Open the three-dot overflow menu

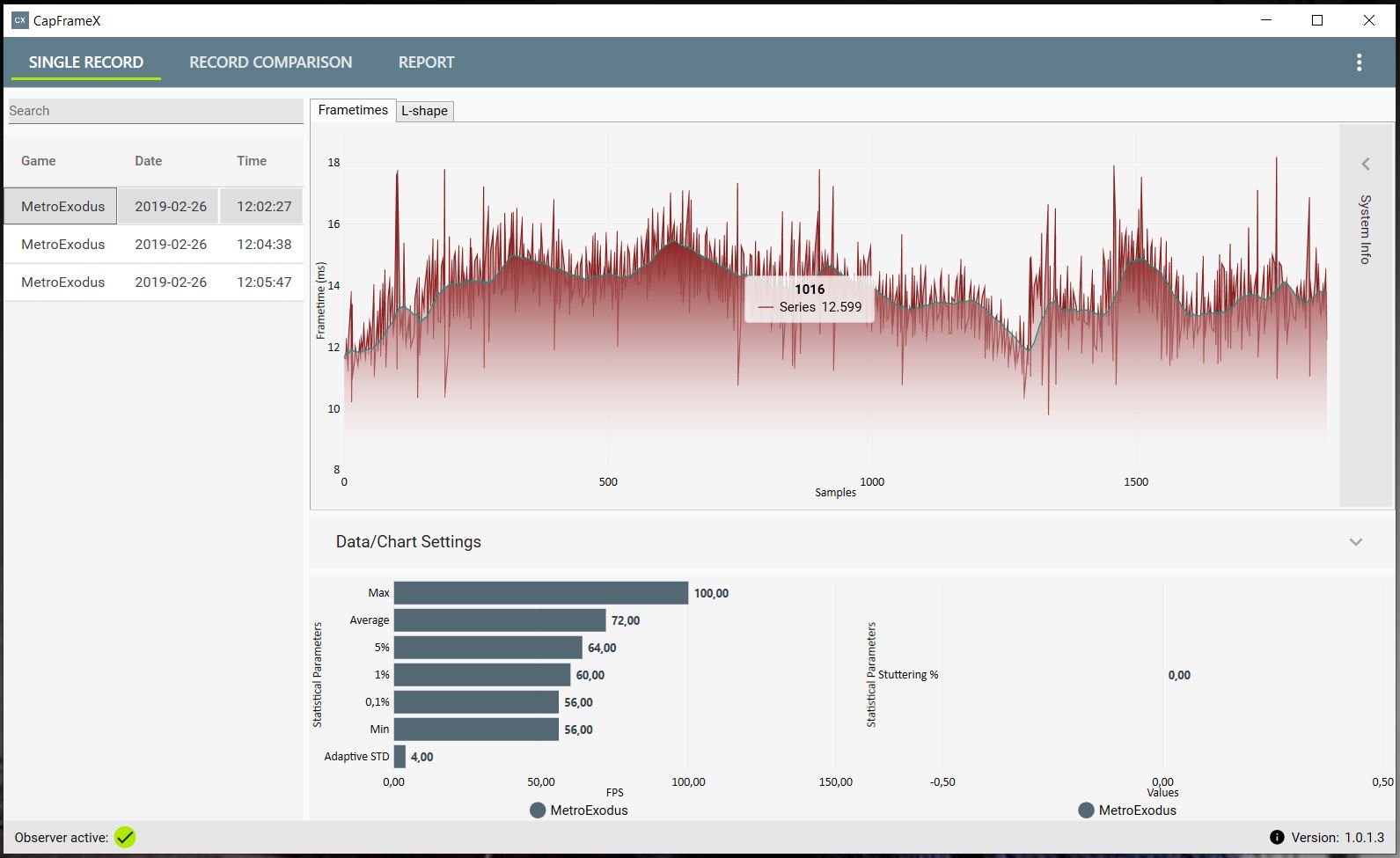pos(1359,62)
